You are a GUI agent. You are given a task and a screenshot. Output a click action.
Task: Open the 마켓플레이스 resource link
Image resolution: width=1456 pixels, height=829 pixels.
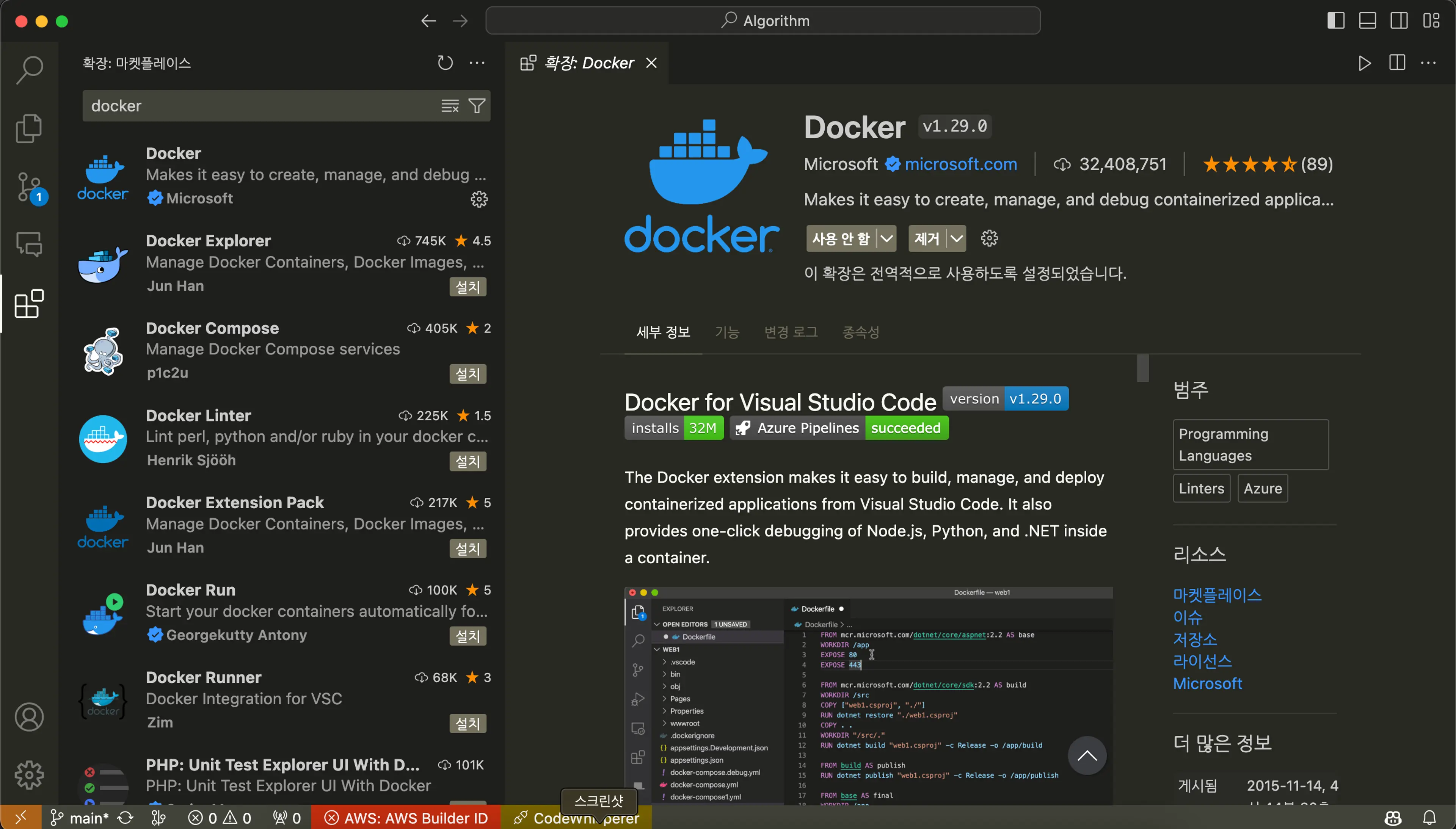tap(1217, 594)
